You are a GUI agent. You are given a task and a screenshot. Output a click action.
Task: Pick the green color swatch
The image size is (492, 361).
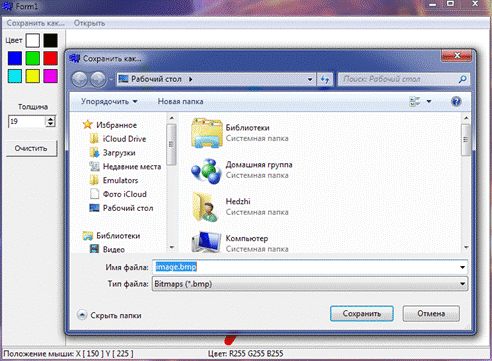coord(33,58)
